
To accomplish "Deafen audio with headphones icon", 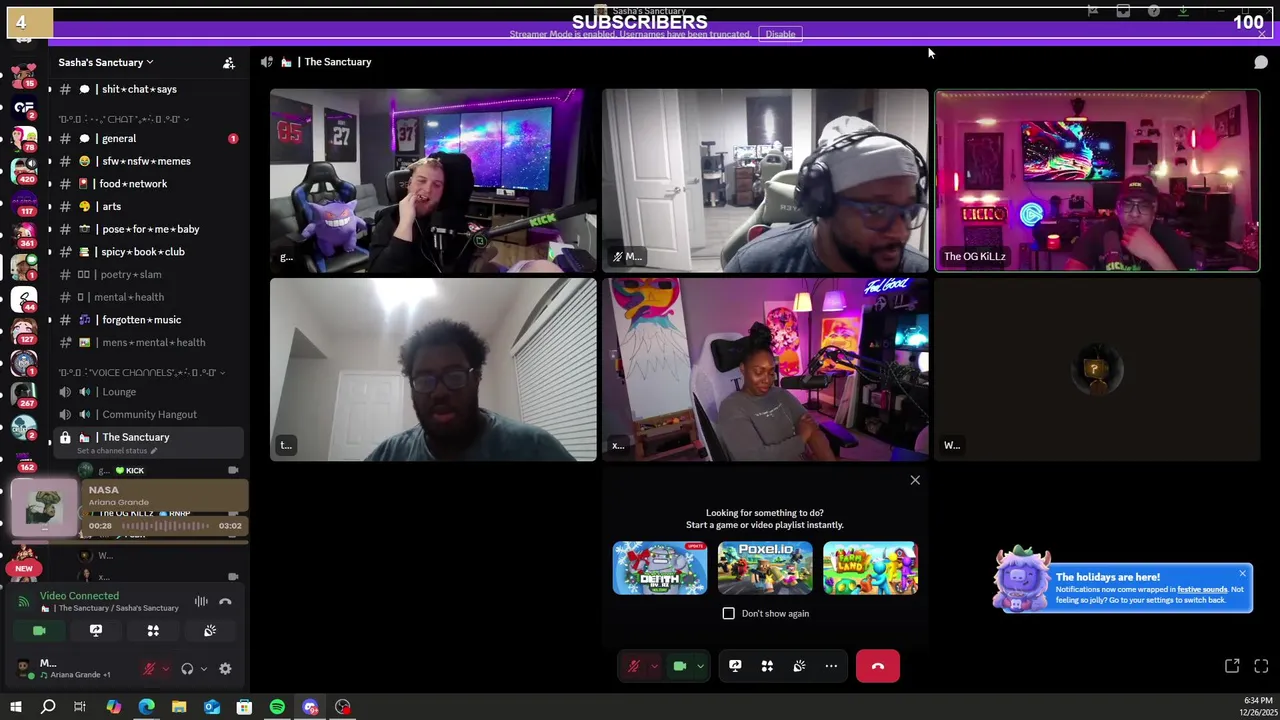I will (187, 669).
